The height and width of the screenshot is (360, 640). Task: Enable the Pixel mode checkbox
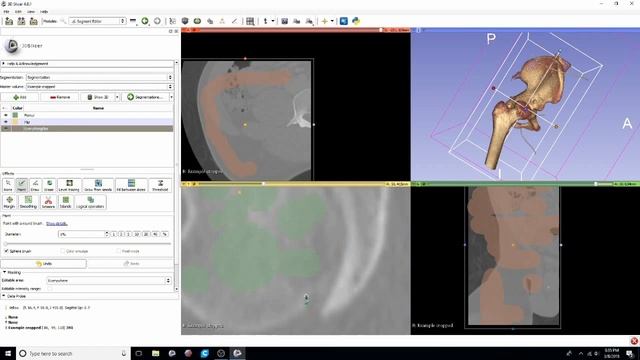(118, 251)
